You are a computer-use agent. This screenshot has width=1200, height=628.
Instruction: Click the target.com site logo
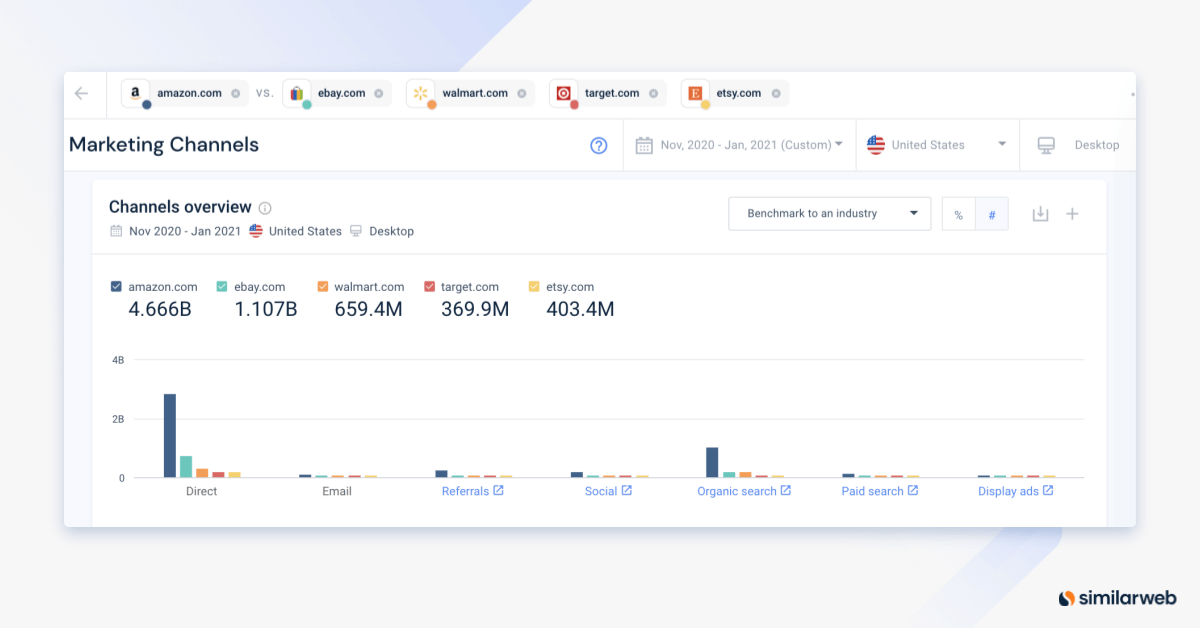click(563, 93)
